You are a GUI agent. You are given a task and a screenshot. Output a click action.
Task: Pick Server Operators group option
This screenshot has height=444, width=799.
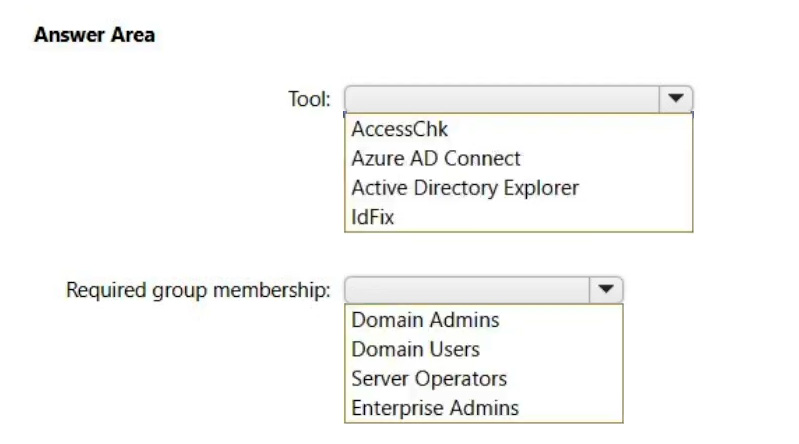click(x=429, y=378)
